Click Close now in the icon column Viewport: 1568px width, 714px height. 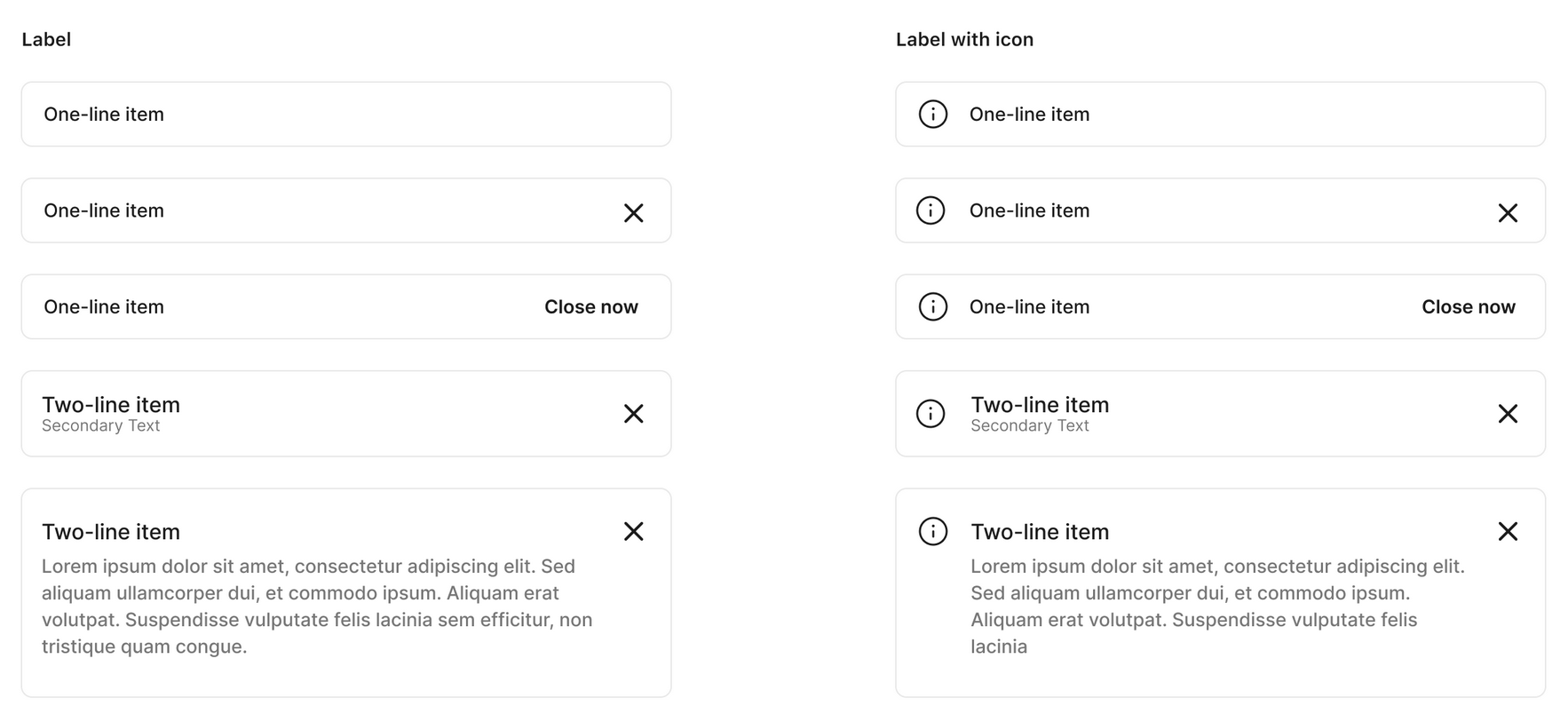[1469, 306]
